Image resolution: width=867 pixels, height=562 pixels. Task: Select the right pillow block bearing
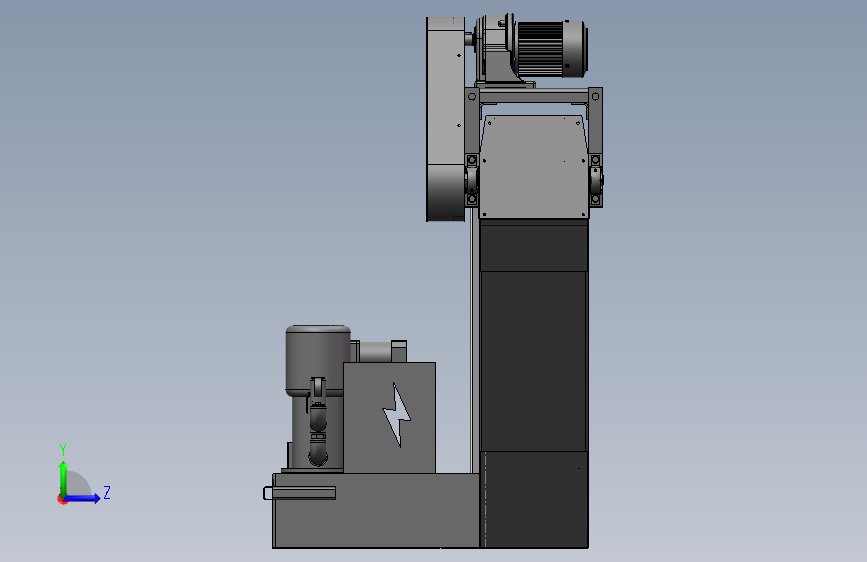[x=596, y=180]
